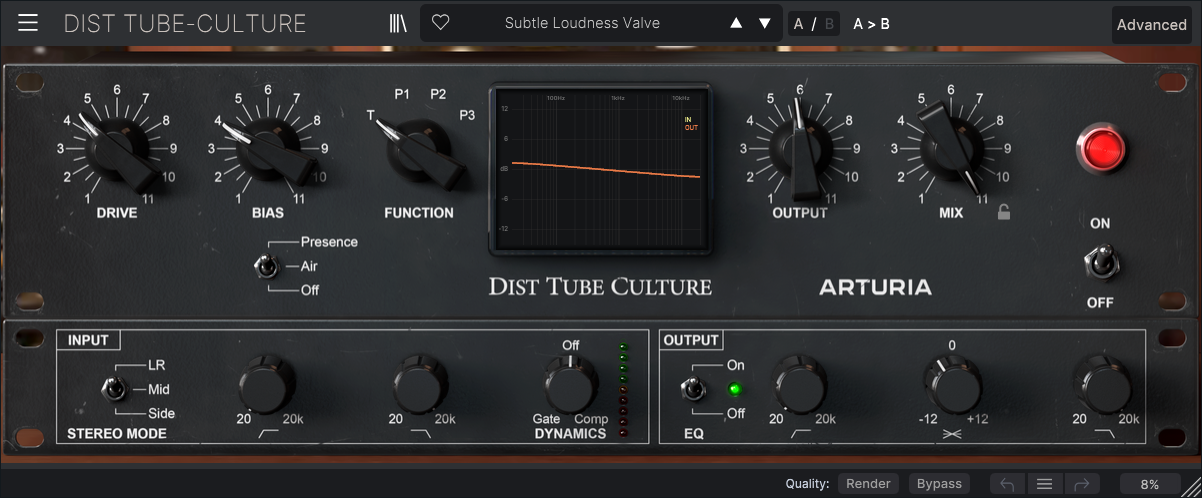The width and height of the screenshot is (1202, 498).
Task: Select next preset with down arrow
Action: coord(765,23)
